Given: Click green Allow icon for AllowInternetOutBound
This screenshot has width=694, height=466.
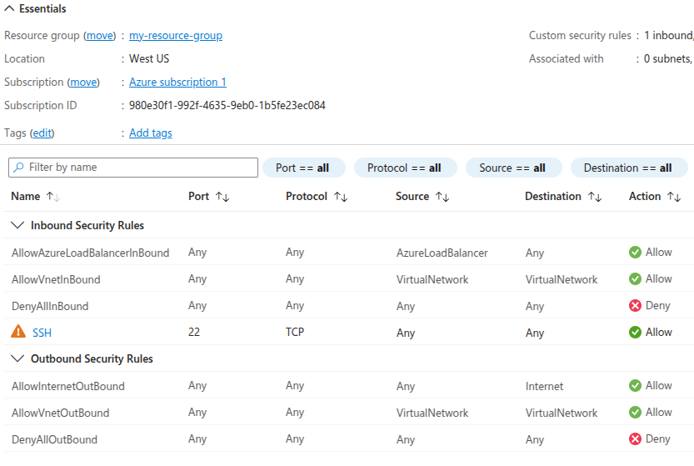Looking at the screenshot, I should [x=635, y=385].
